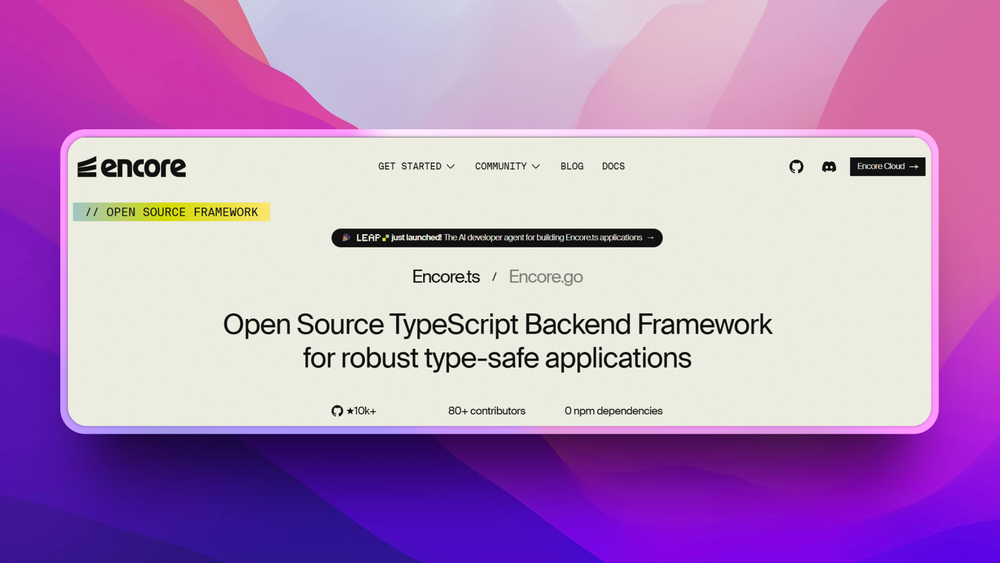Viewport: 1000px width, 563px height.
Task: Click the GitHub 10k+ stars stat
Action: (x=354, y=411)
